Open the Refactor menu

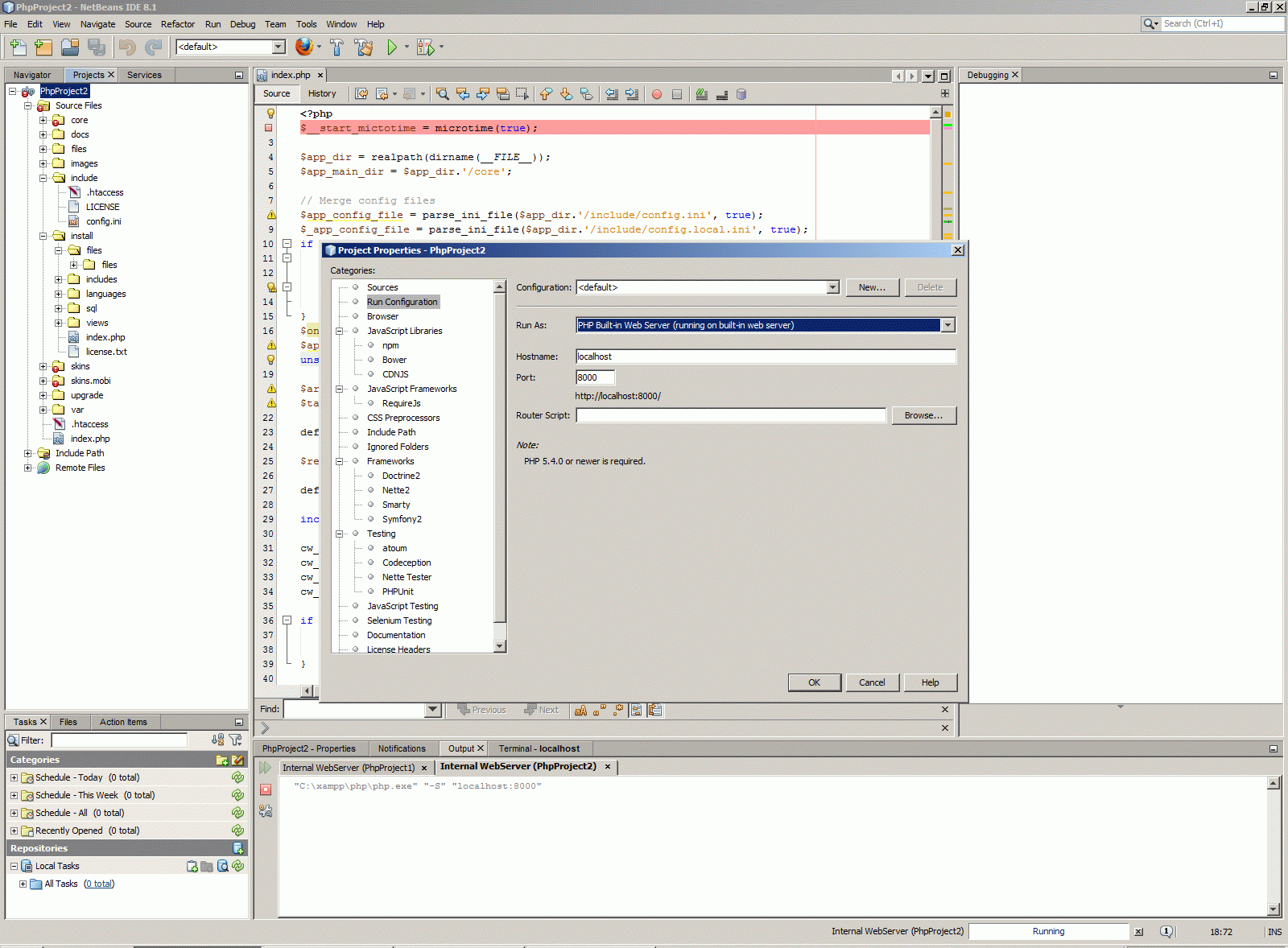(x=178, y=24)
